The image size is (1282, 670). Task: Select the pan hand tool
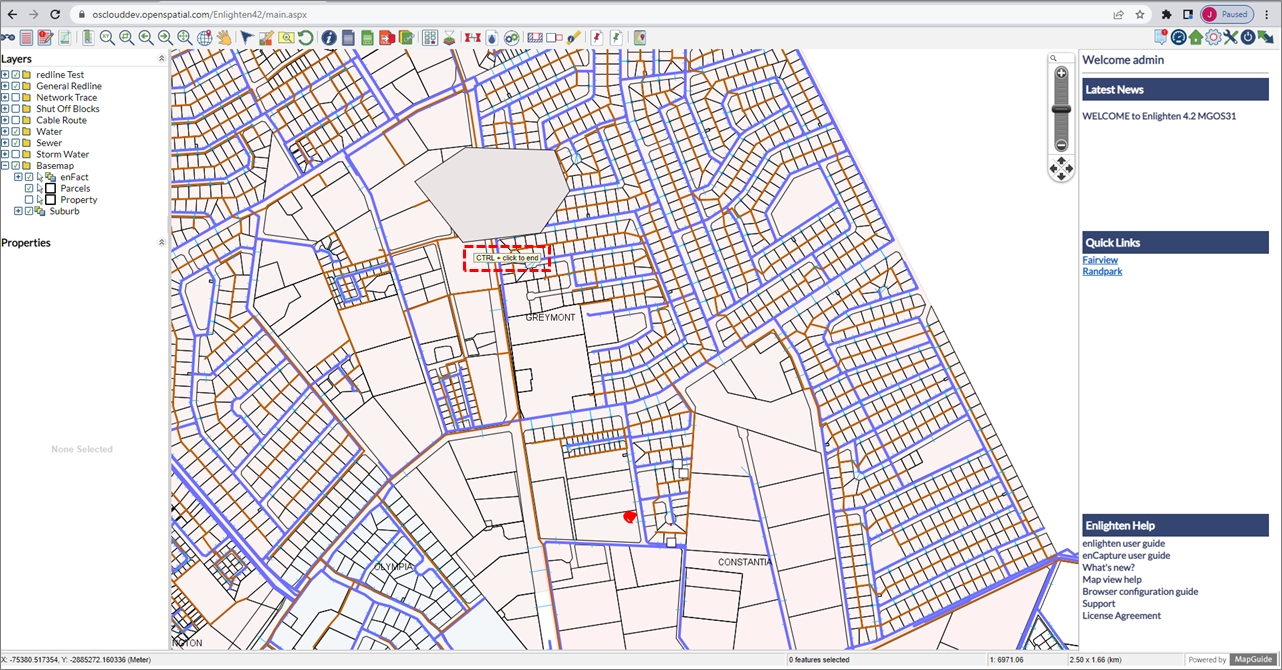click(224, 38)
